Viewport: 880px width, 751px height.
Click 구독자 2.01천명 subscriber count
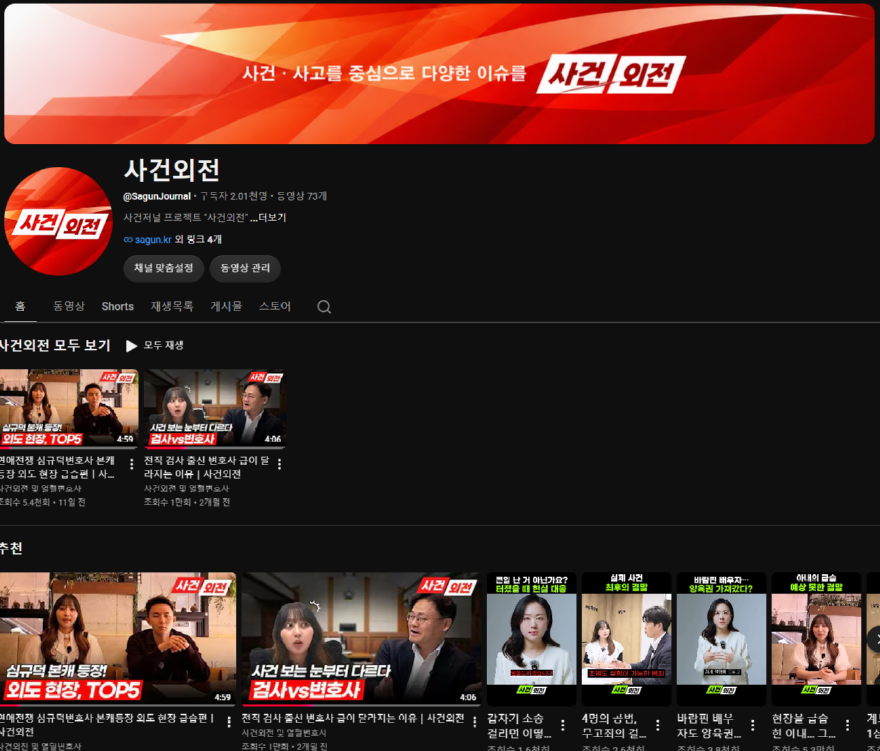pos(234,196)
